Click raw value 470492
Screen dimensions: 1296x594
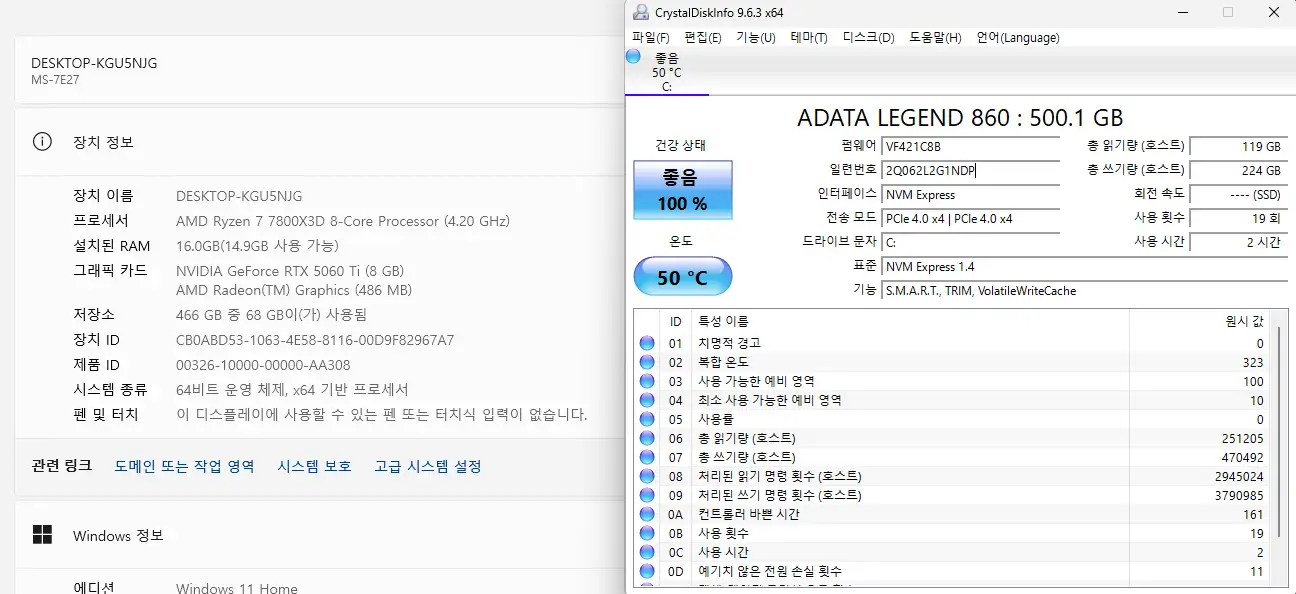1243,457
